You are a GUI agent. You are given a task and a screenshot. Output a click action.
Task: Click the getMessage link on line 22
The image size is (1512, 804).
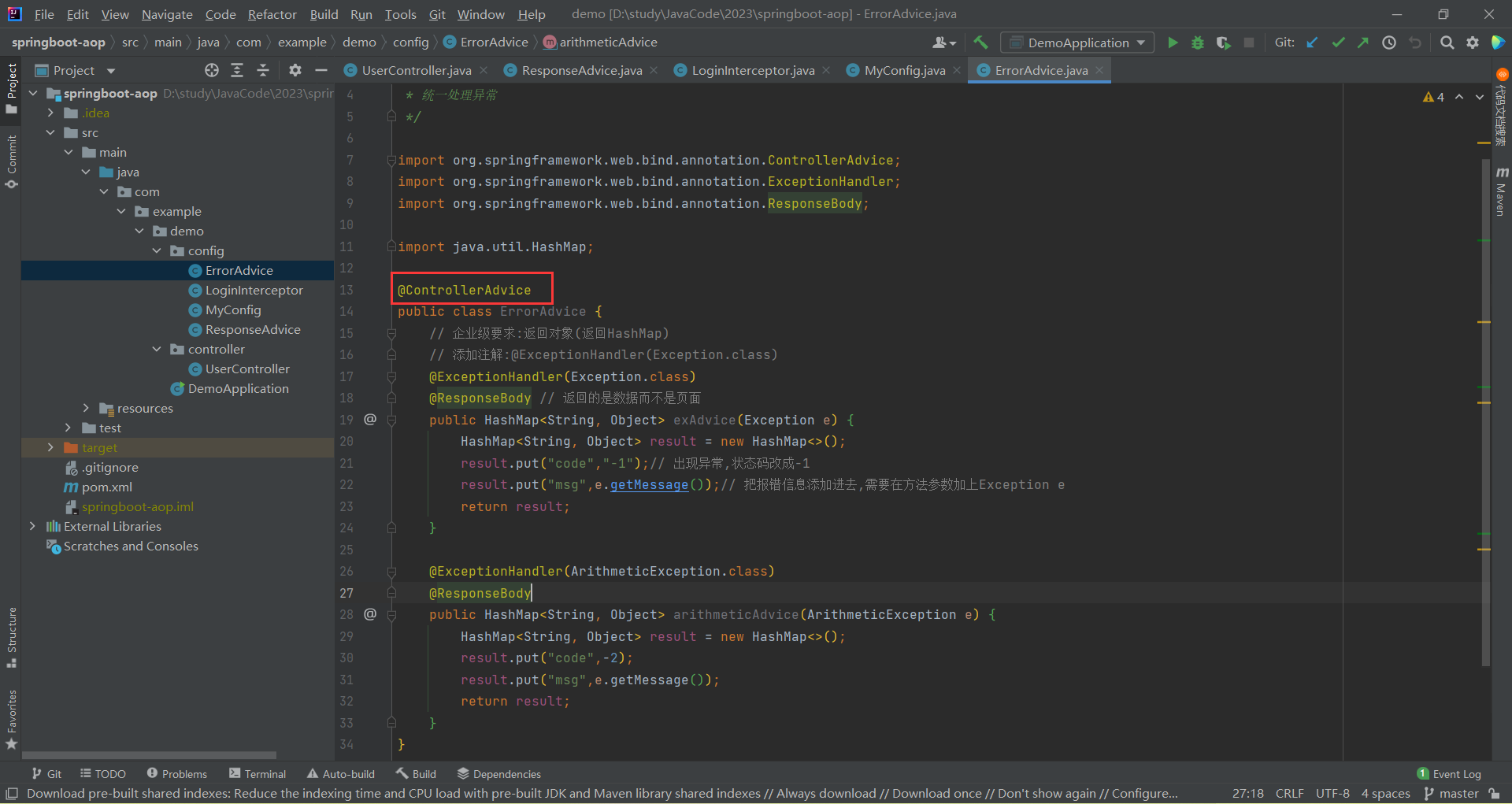649,485
